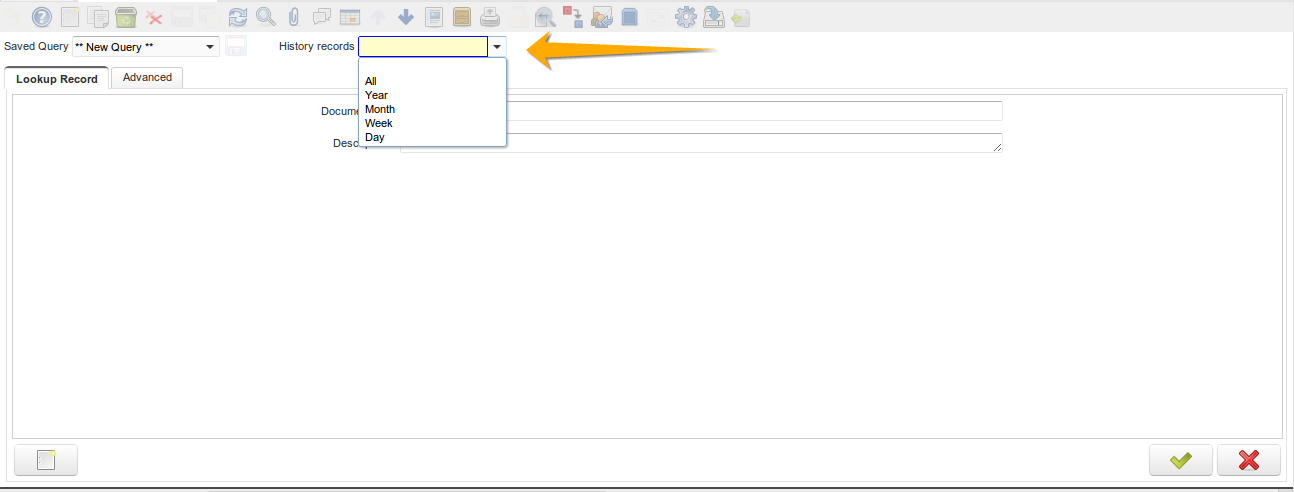Choose 'Month' in History records options

click(380, 109)
